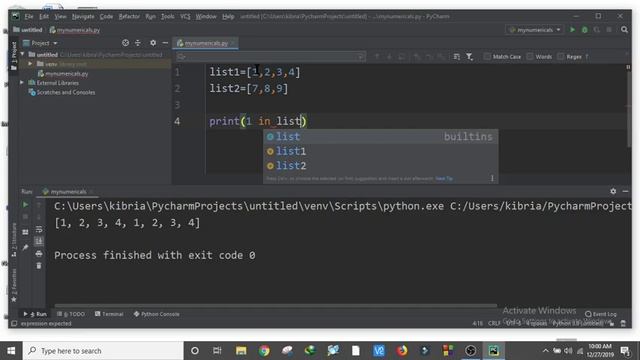Start debugging with the bug icon
The width and height of the screenshot is (640, 360).
584,30
